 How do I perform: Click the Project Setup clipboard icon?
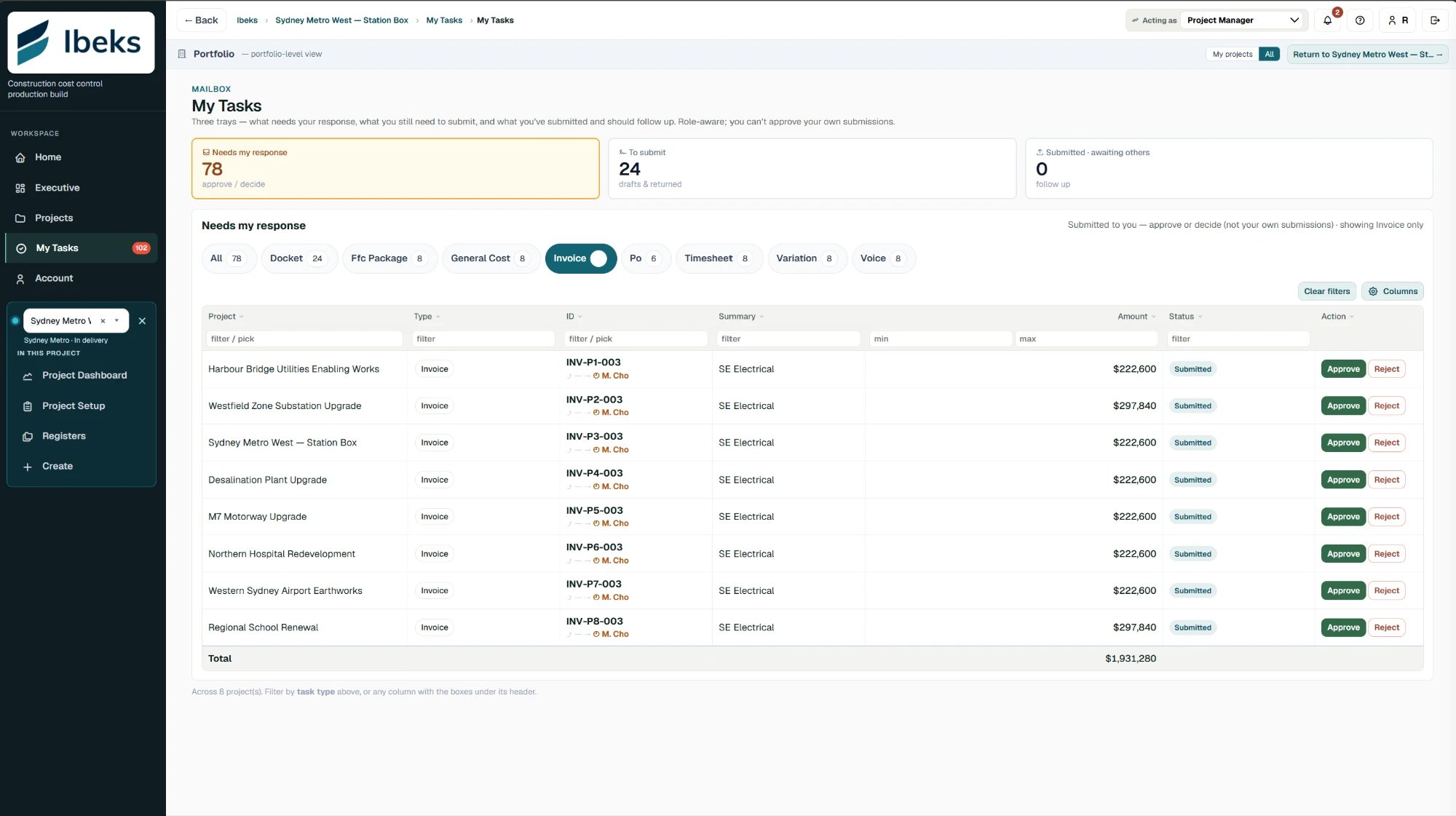[x=28, y=406]
